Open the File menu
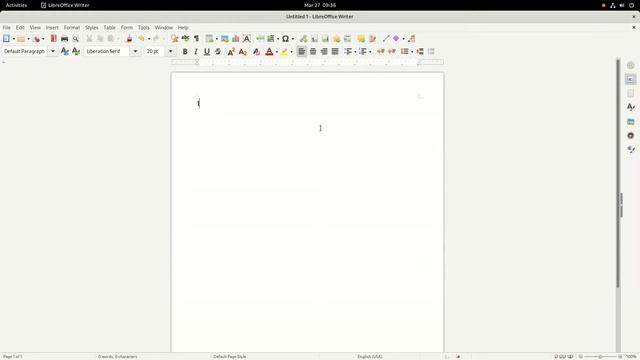The image size is (640, 360). (7, 27)
